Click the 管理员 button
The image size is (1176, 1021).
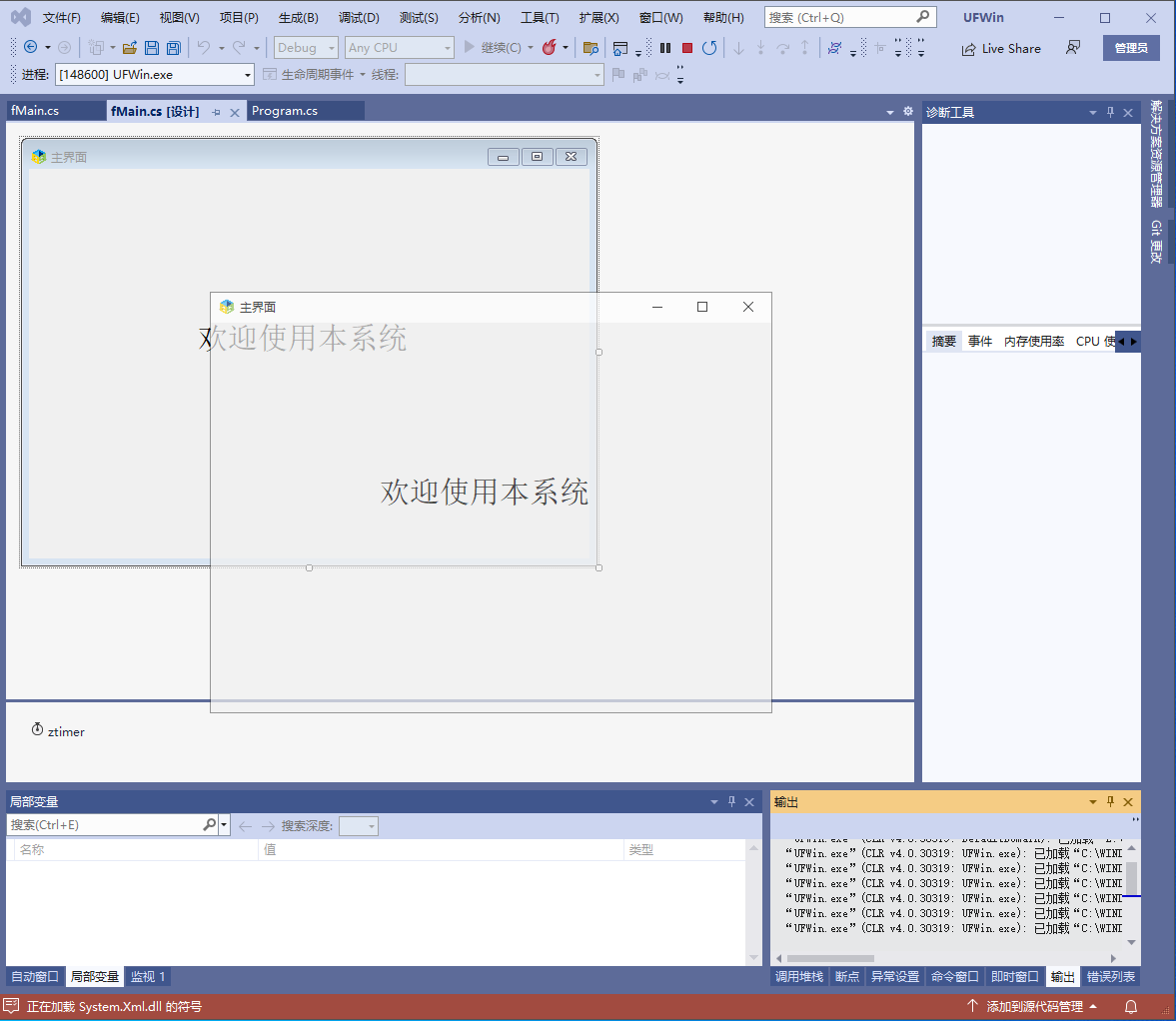tap(1131, 48)
